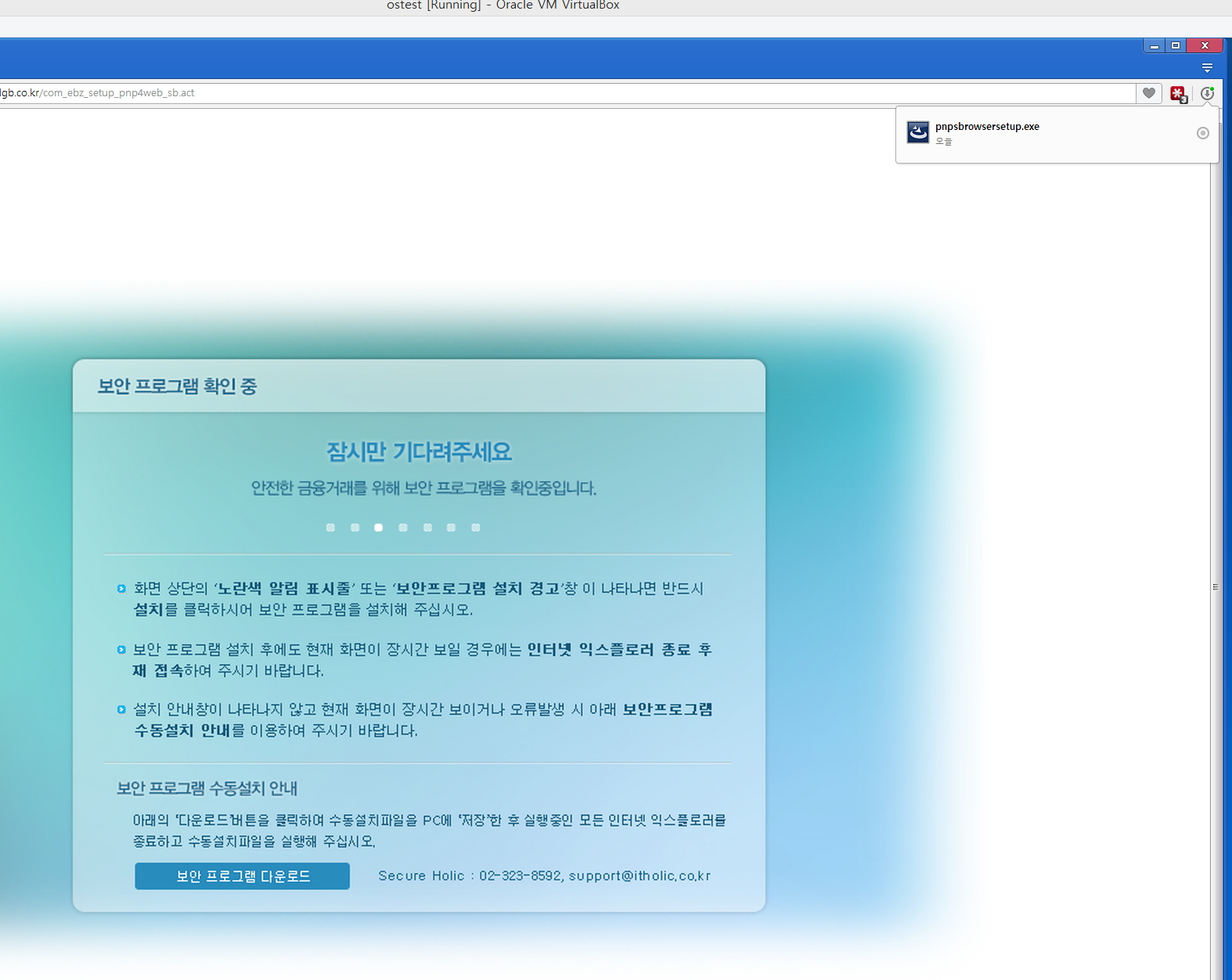
Task: Click the '보안 프로그램 확인 중' panel heading
Action: point(177,386)
